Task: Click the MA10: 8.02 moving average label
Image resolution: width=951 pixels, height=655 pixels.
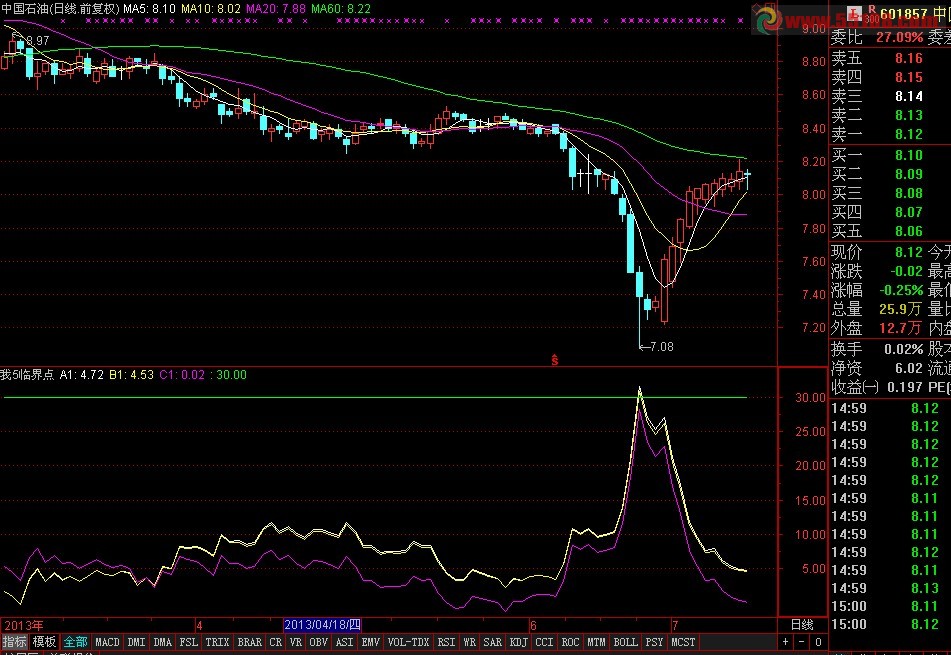Action: pyautogui.click(x=211, y=8)
